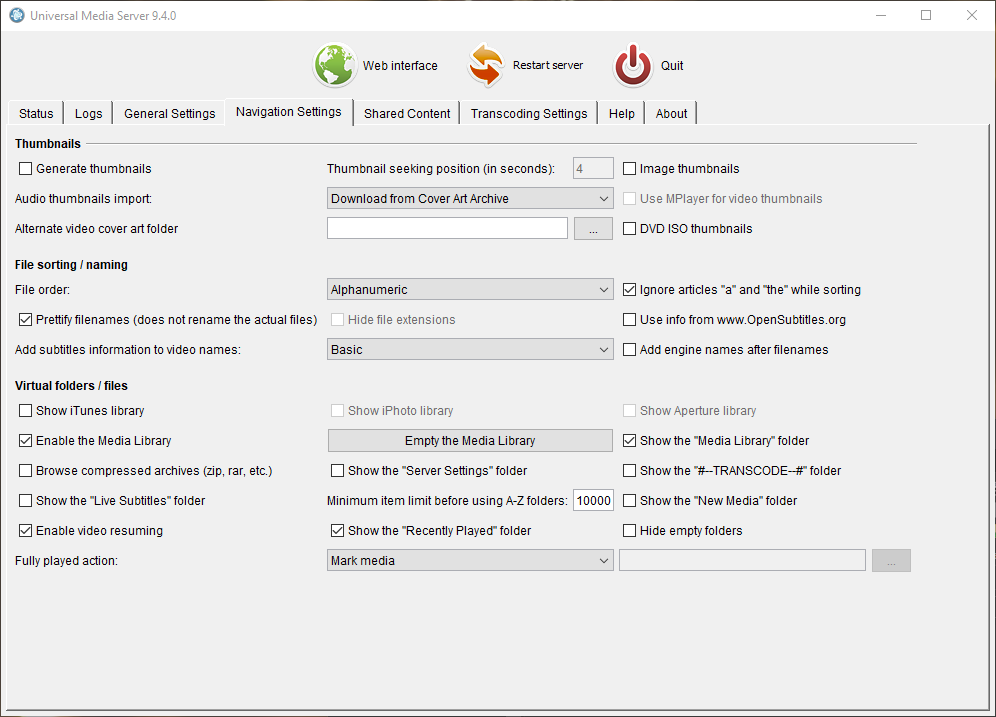Viewport: 996px width, 717px height.
Task: Click the red Quit power icon
Action: click(x=633, y=65)
